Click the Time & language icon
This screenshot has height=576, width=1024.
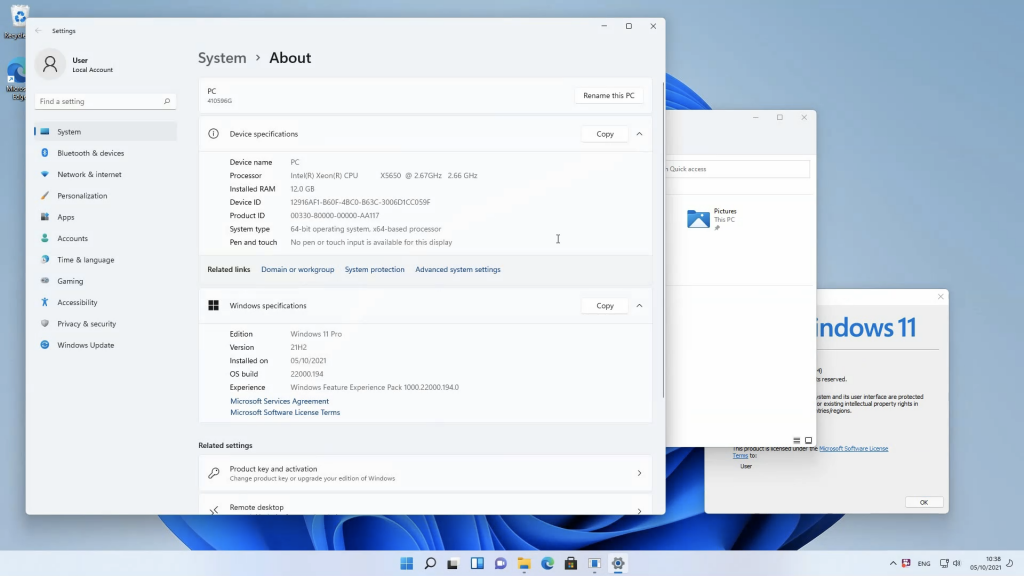tap(44, 259)
